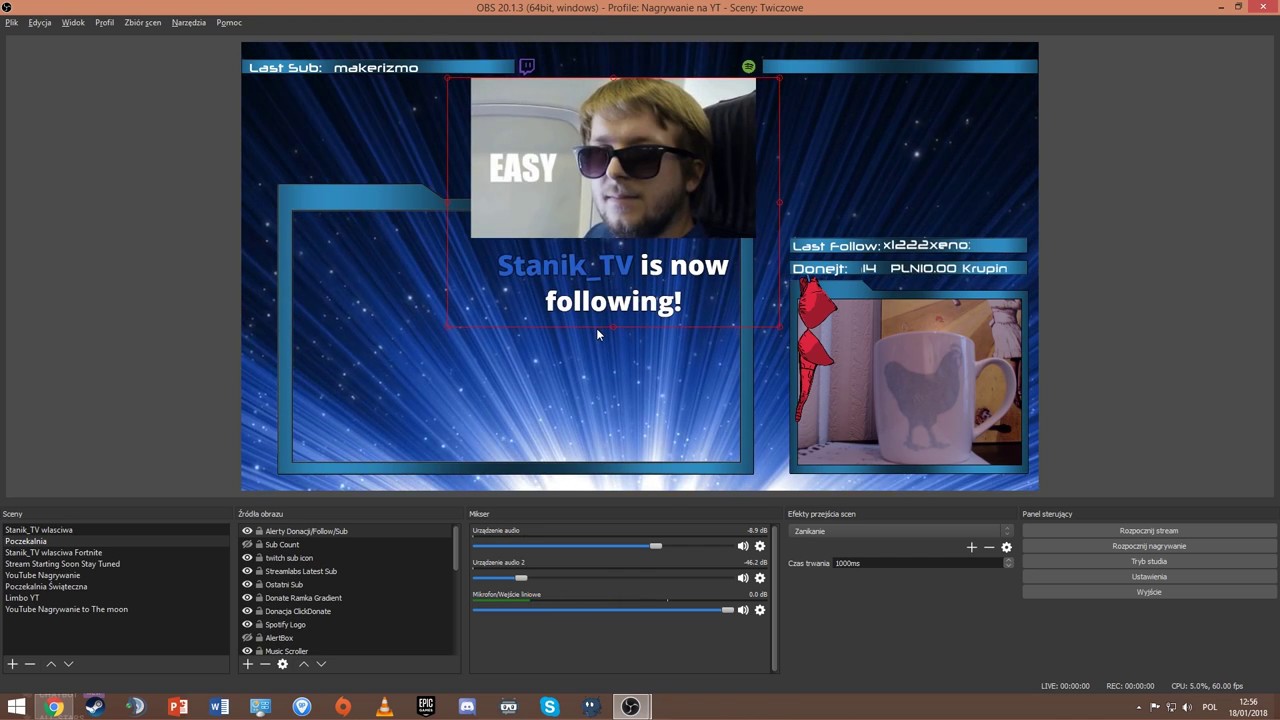Viewport: 1280px width, 720px height.
Task: Click the Rozpocznij nagrywanie button
Action: (1149, 546)
